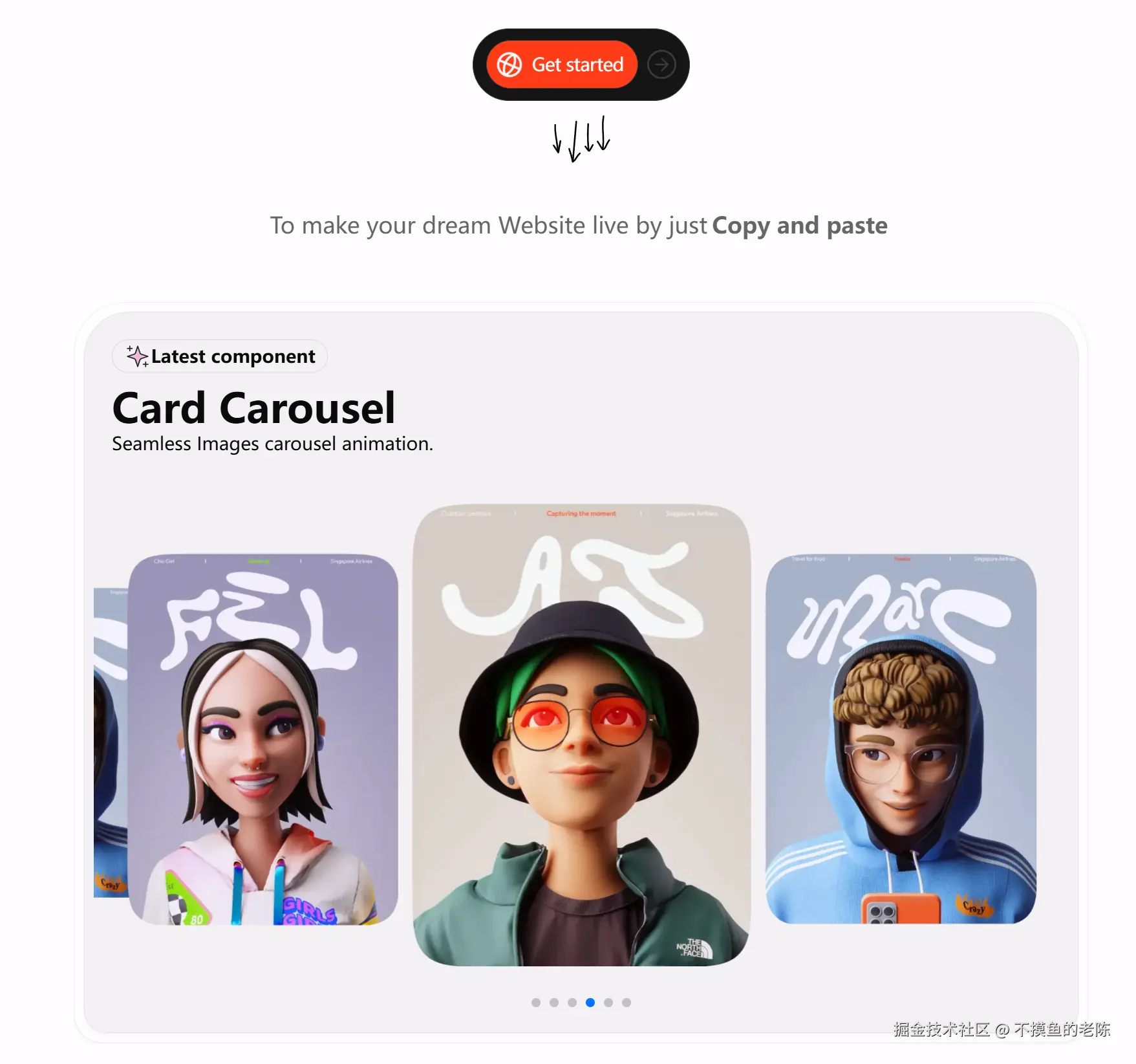Select the first carousel pagination dot

click(536, 1003)
